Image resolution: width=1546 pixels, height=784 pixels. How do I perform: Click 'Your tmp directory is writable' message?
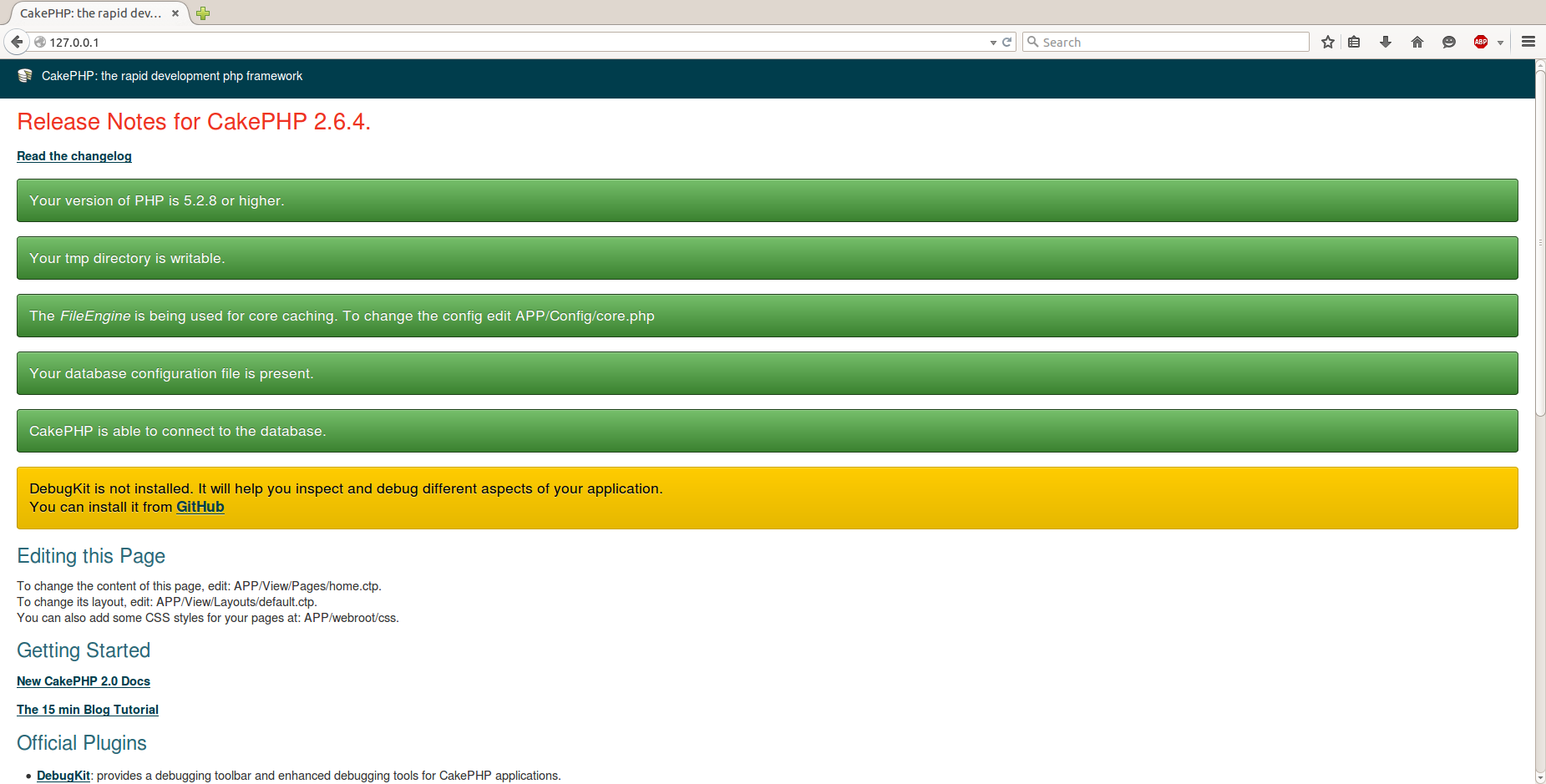coord(767,258)
